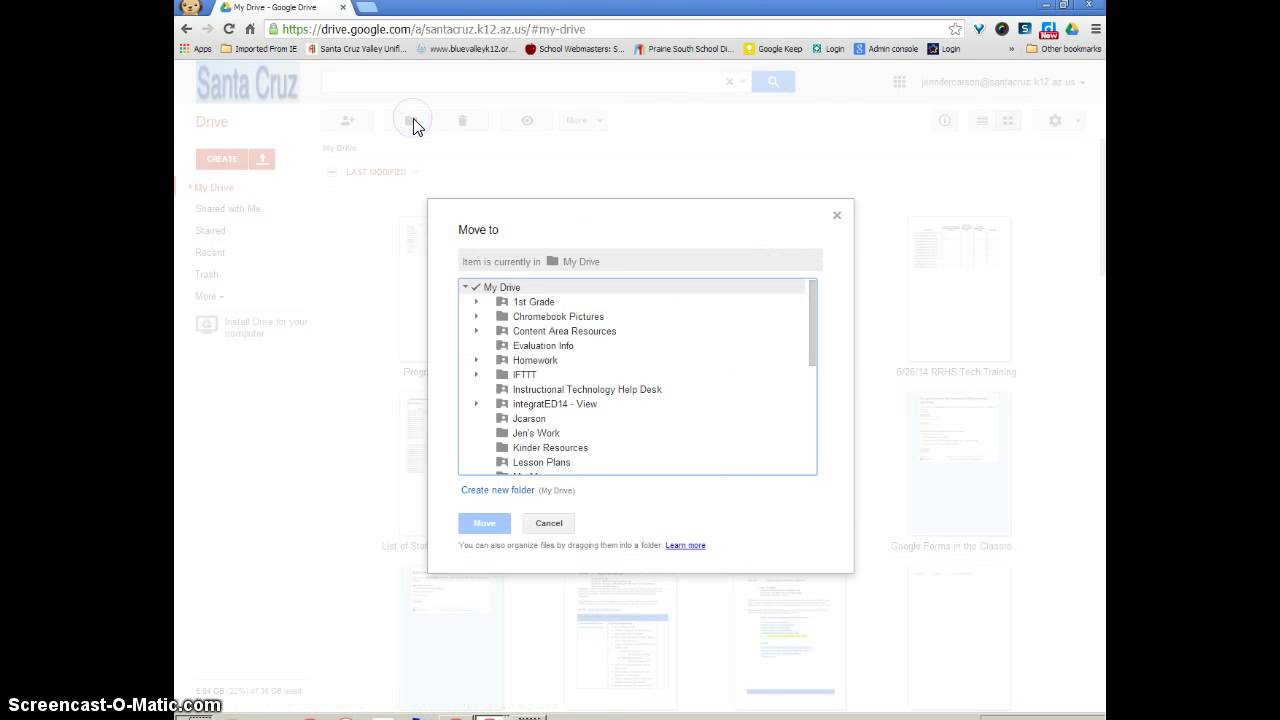Open the www.bluevalleyk12.or bookmark
The image size is (1280, 720).
(x=466, y=48)
